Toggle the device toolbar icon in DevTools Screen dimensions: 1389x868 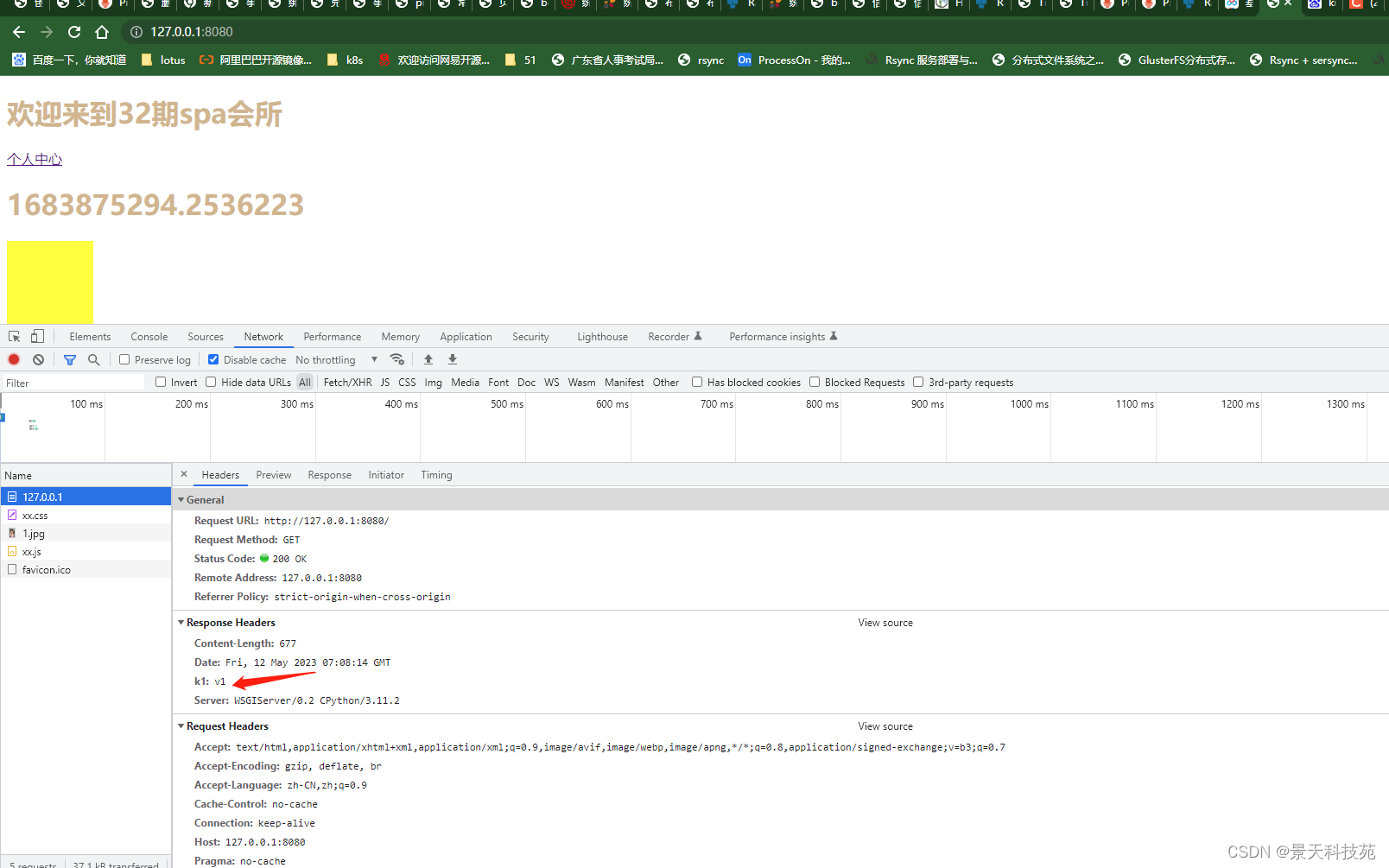tap(37, 337)
